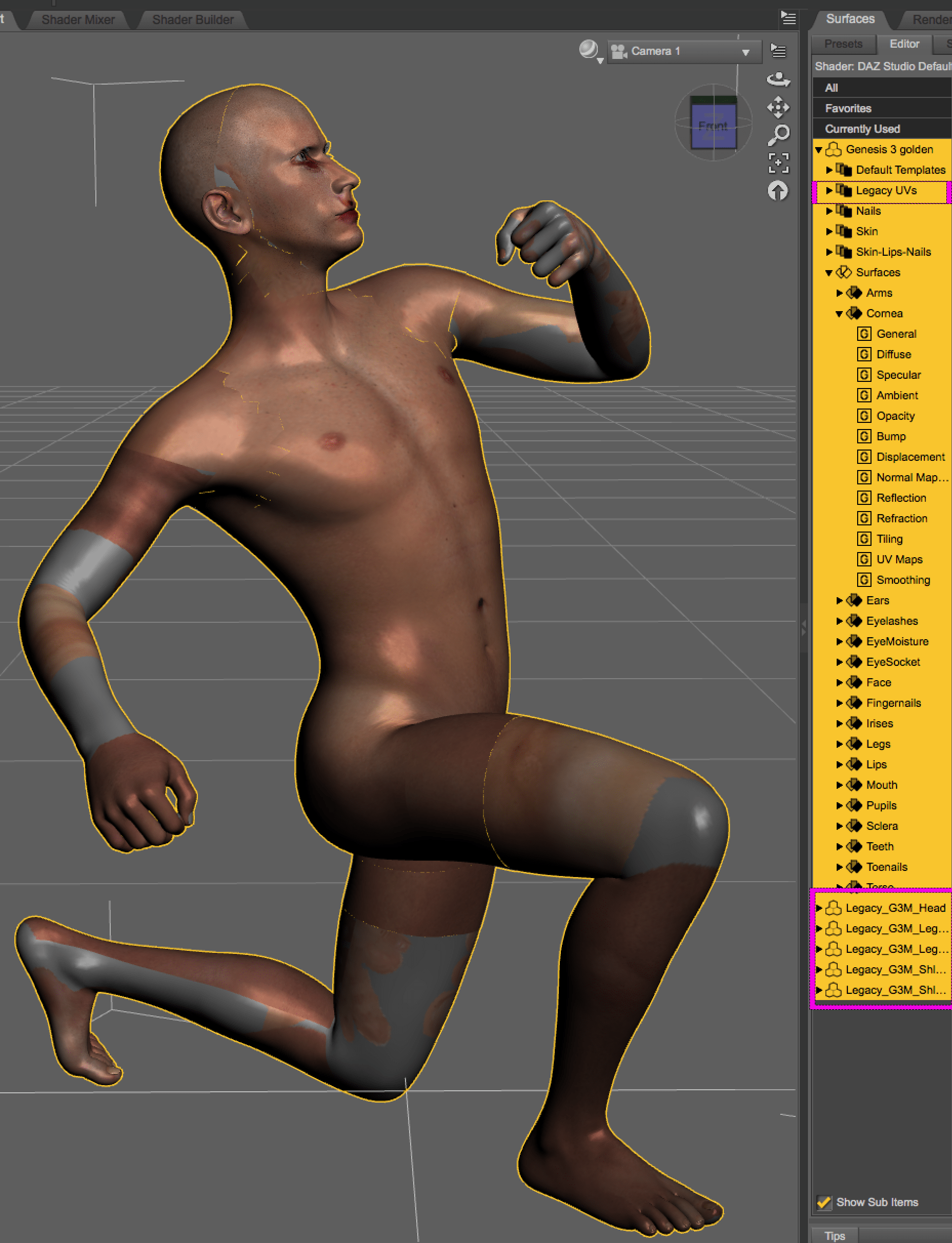Click the reset camera arrow icon
This screenshot has width=952, height=1243.
pyautogui.click(x=778, y=191)
